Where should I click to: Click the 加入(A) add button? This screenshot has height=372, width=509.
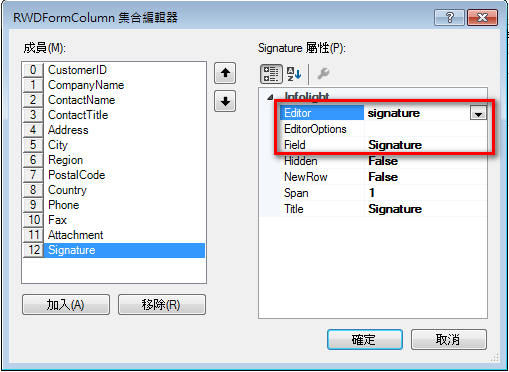click(66, 304)
